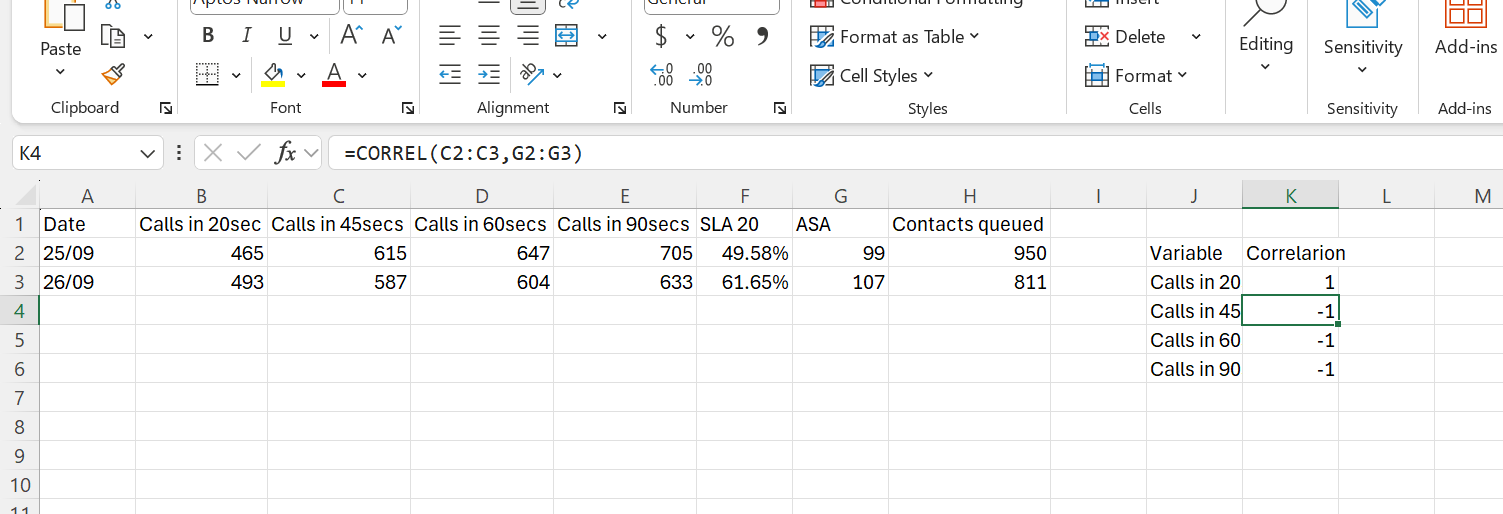Increase the cell indent
The height and width of the screenshot is (514, 1503).
click(489, 75)
